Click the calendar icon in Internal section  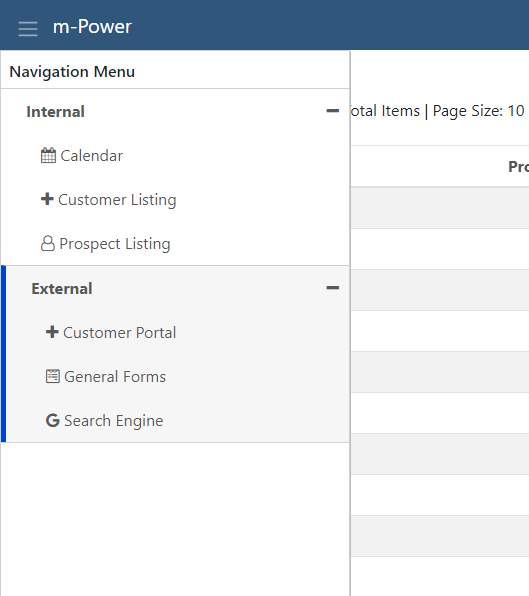(x=48, y=155)
